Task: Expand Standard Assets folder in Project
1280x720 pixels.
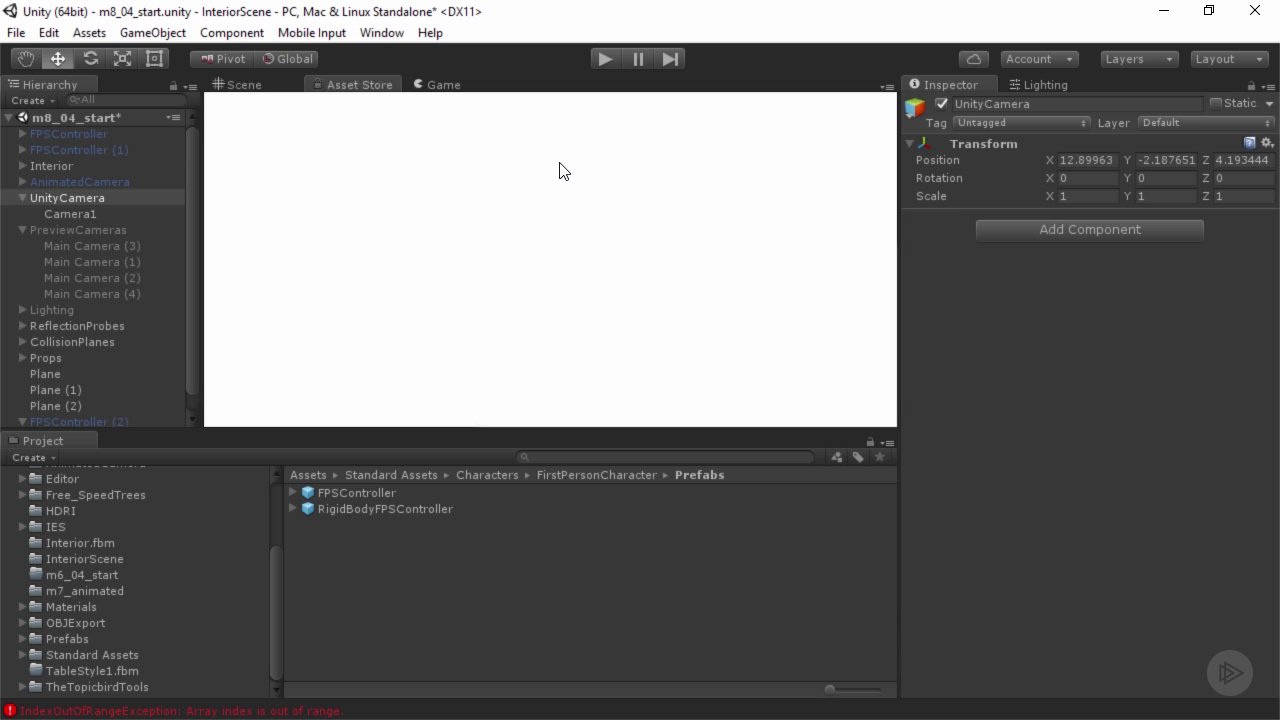Action: [x=22, y=655]
